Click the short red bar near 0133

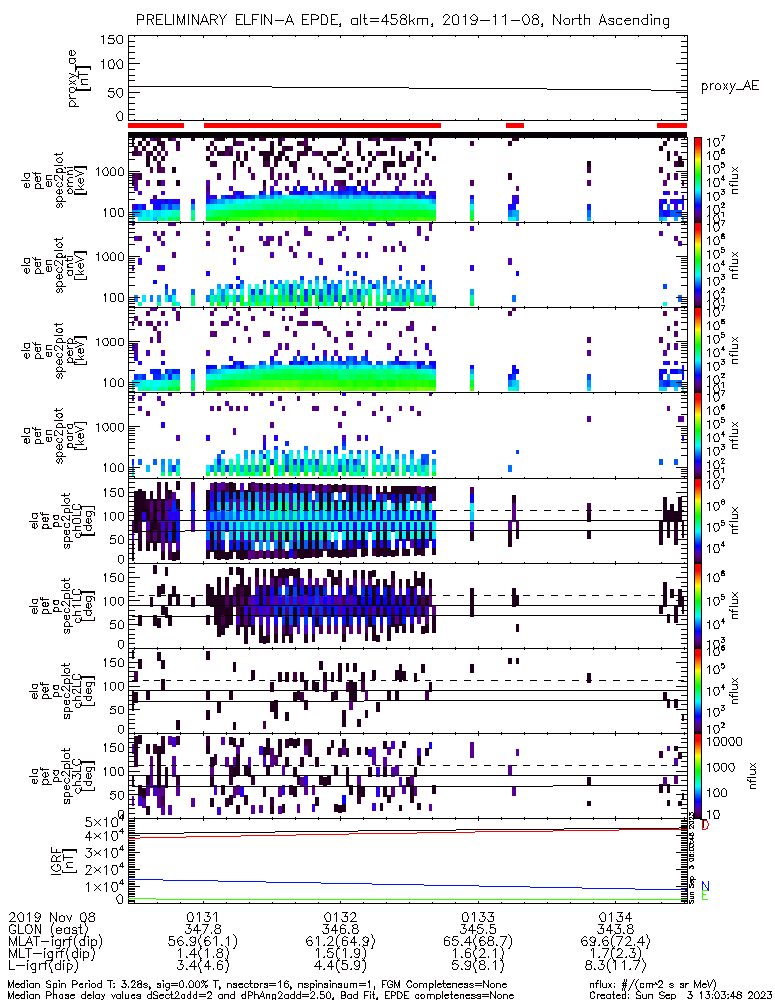(515, 125)
